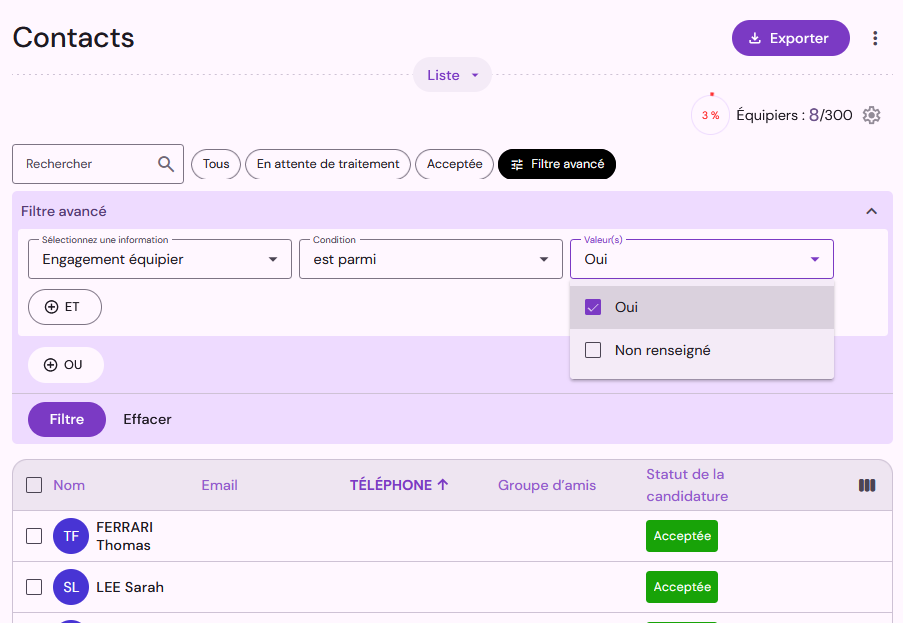Click the TF avatar for Ferrari Thomas
903x623 pixels.
click(x=71, y=536)
